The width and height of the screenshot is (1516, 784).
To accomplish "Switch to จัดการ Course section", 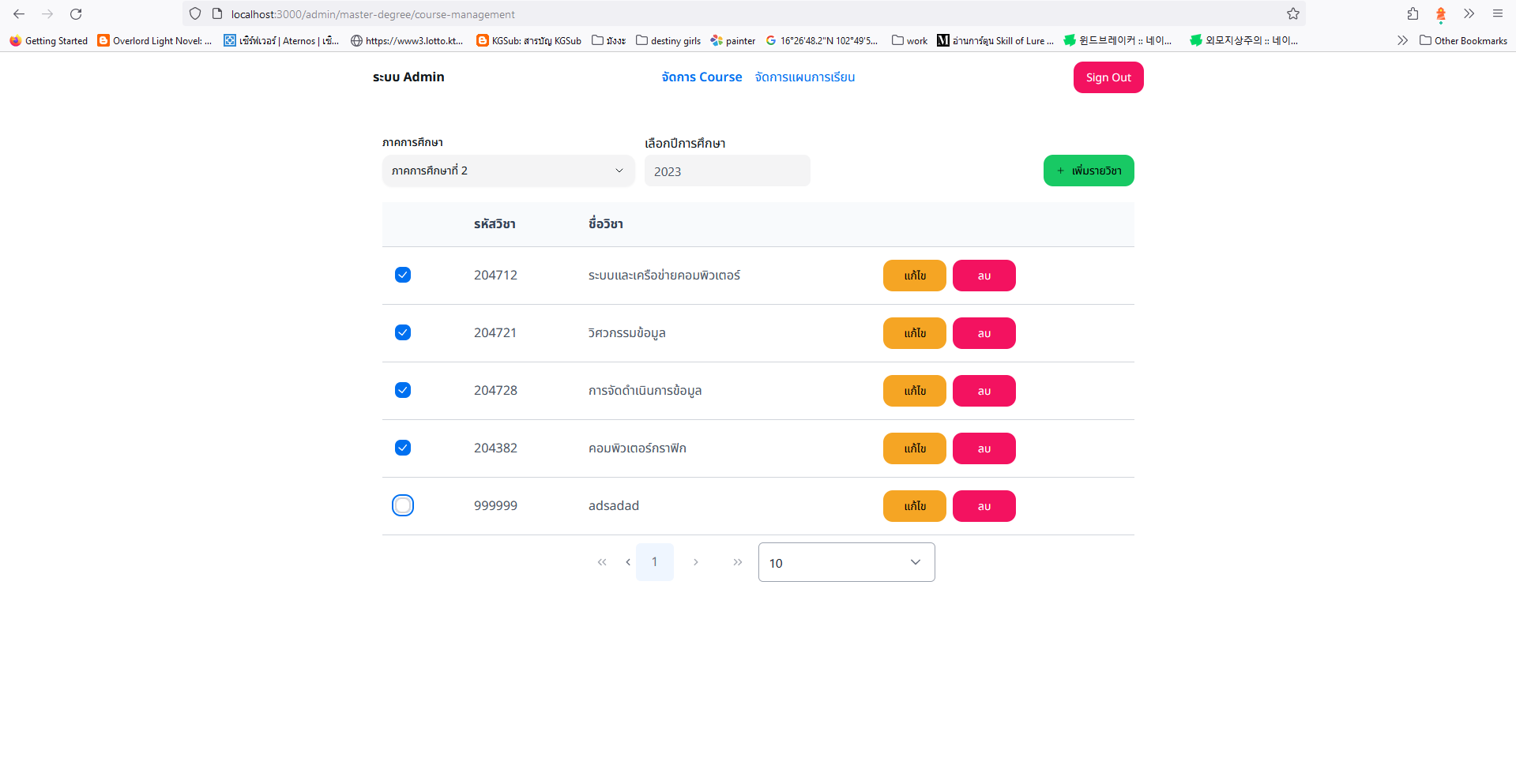I will 701,77.
